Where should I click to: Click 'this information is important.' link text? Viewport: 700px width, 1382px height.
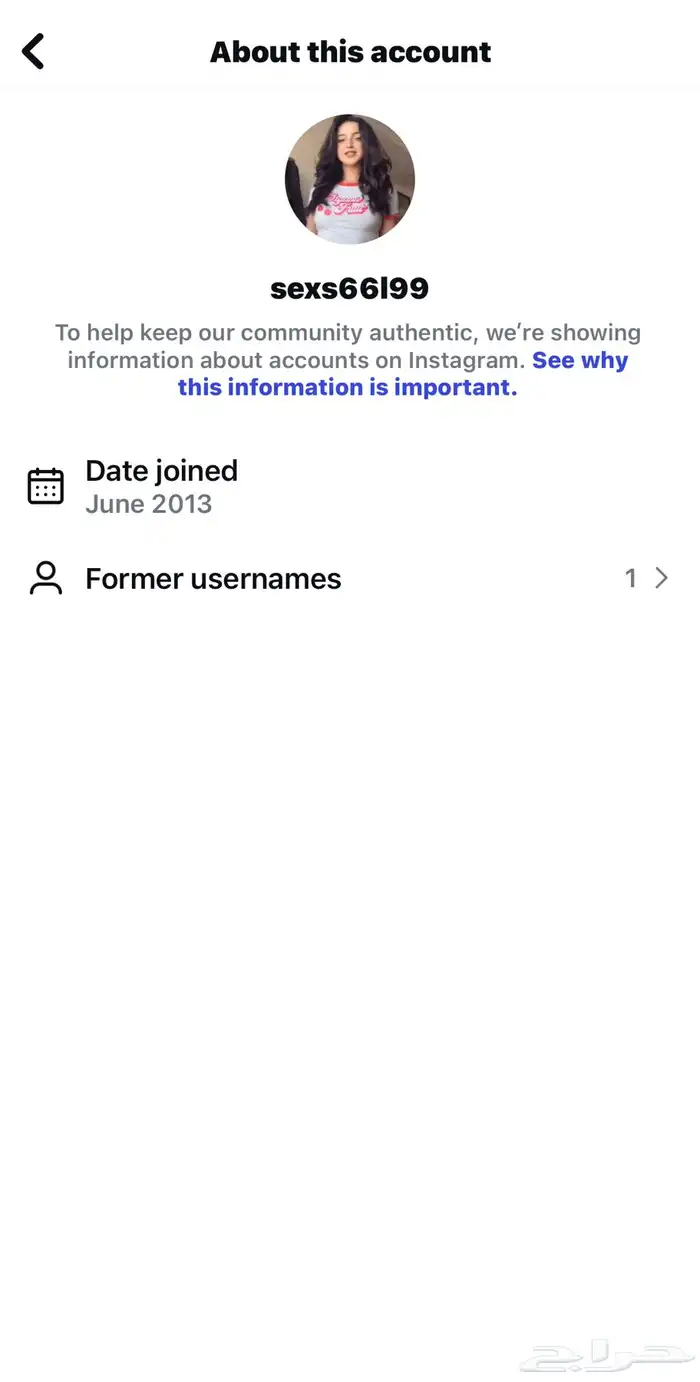pyautogui.click(x=348, y=387)
